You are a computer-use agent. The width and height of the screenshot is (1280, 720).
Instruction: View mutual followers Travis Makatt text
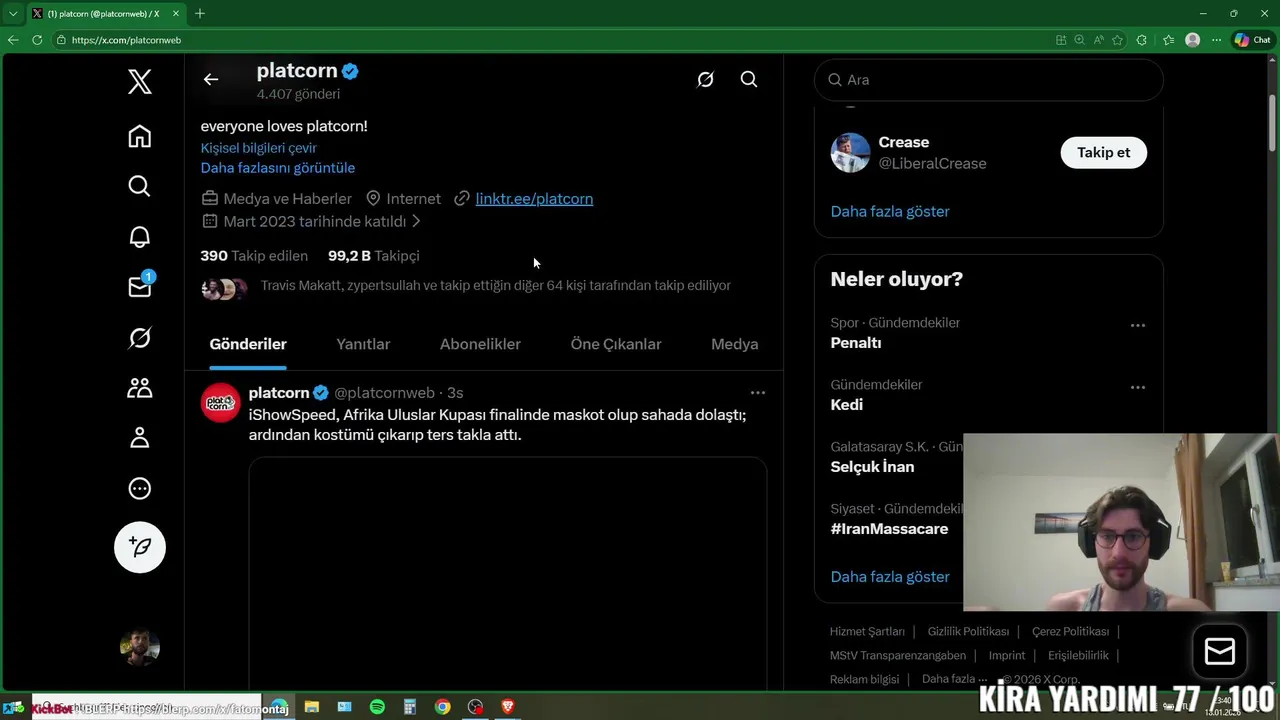click(496, 286)
